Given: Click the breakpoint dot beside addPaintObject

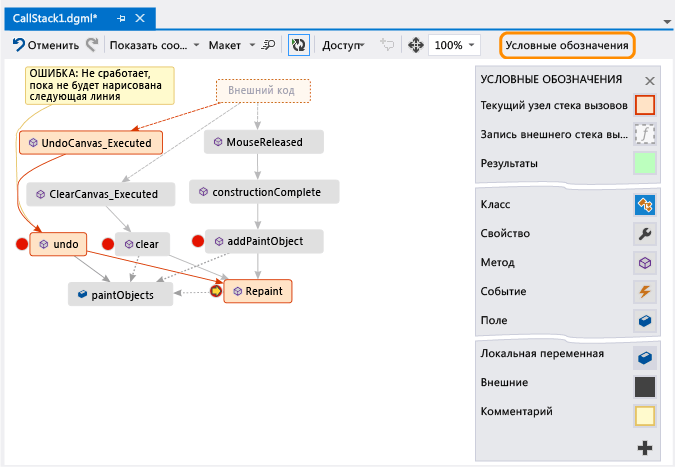Looking at the screenshot, I should (198, 241).
